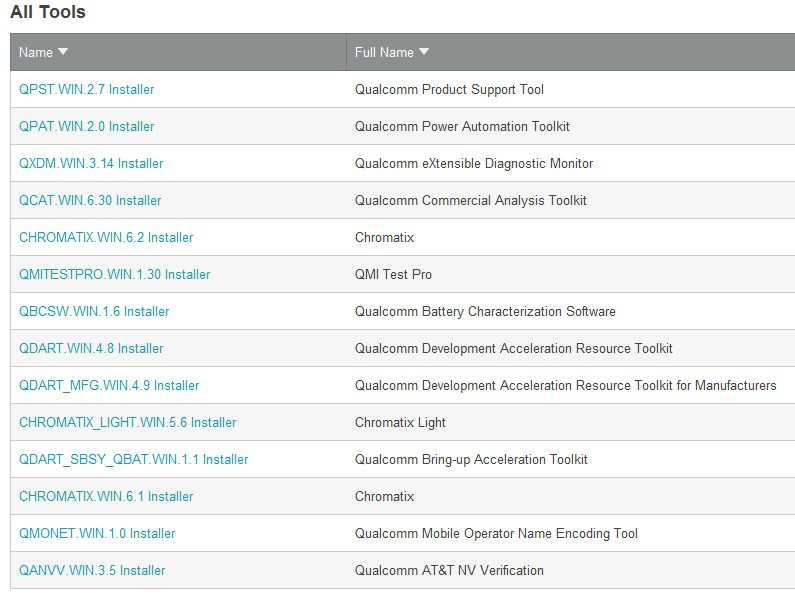Open QPST.WIN.2.7 Installer link
Screen dimensions: 795x600
[x=86, y=89]
